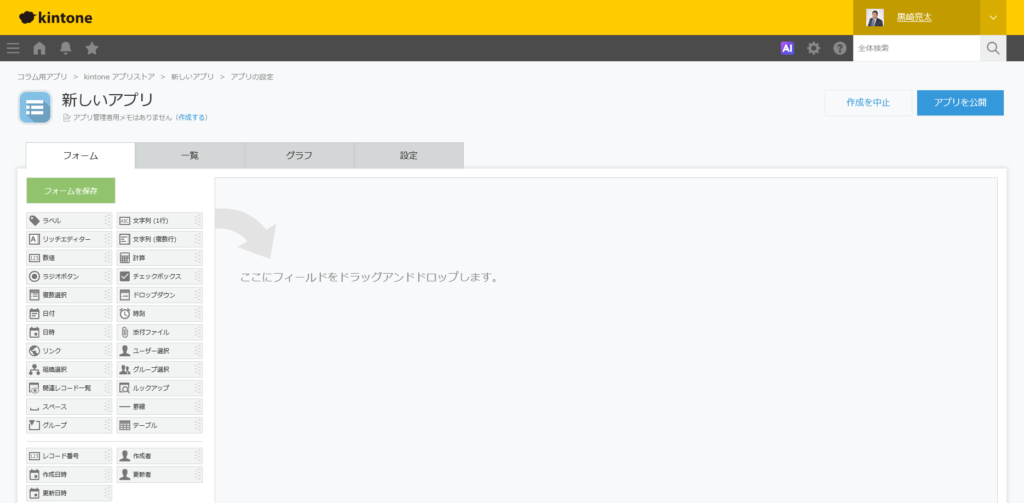Go to コラム用アプリ breadcrumb
This screenshot has height=503, width=1024.
pyautogui.click(x=42, y=77)
